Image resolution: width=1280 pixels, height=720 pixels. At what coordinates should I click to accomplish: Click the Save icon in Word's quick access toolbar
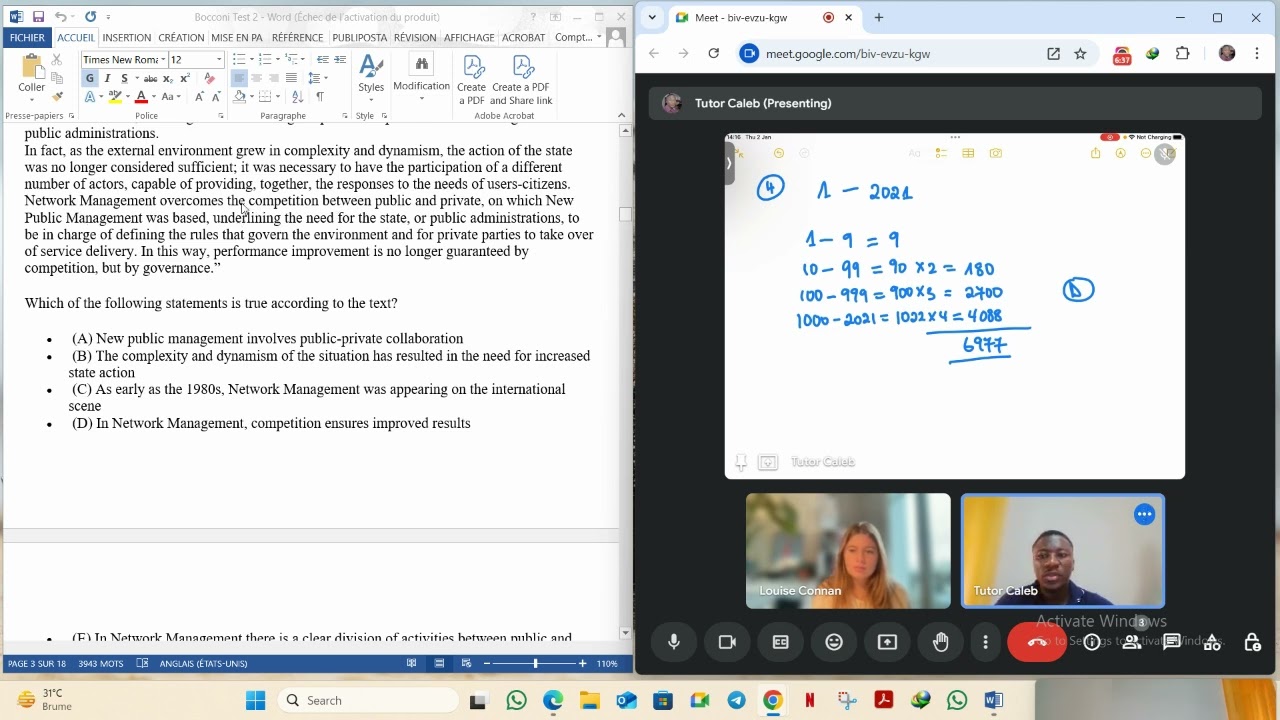(x=38, y=17)
